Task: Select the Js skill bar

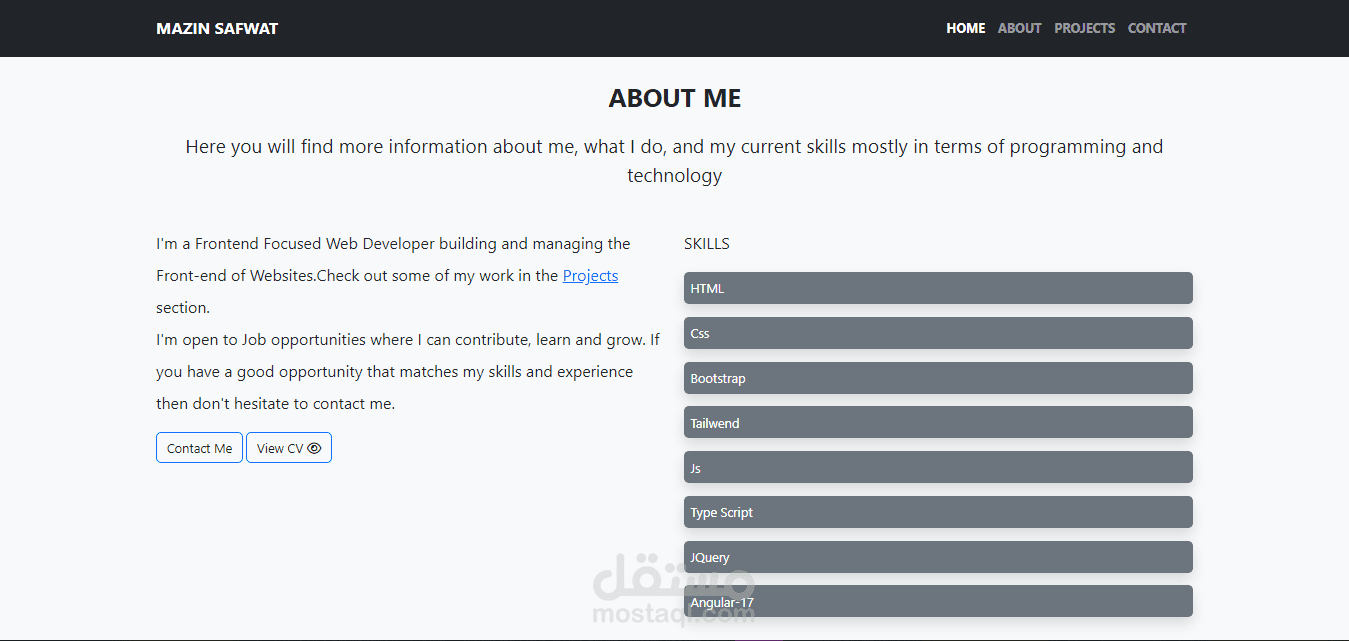Action: (938, 467)
